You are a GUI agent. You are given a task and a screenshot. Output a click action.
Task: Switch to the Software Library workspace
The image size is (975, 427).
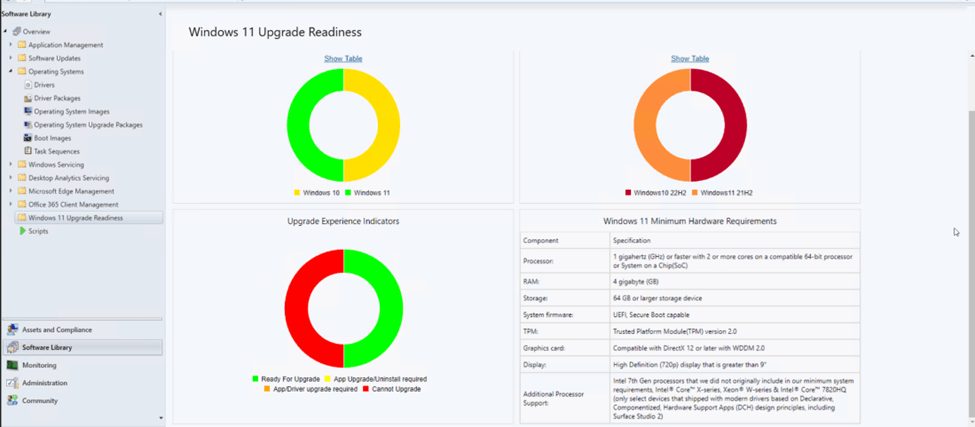click(47, 348)
